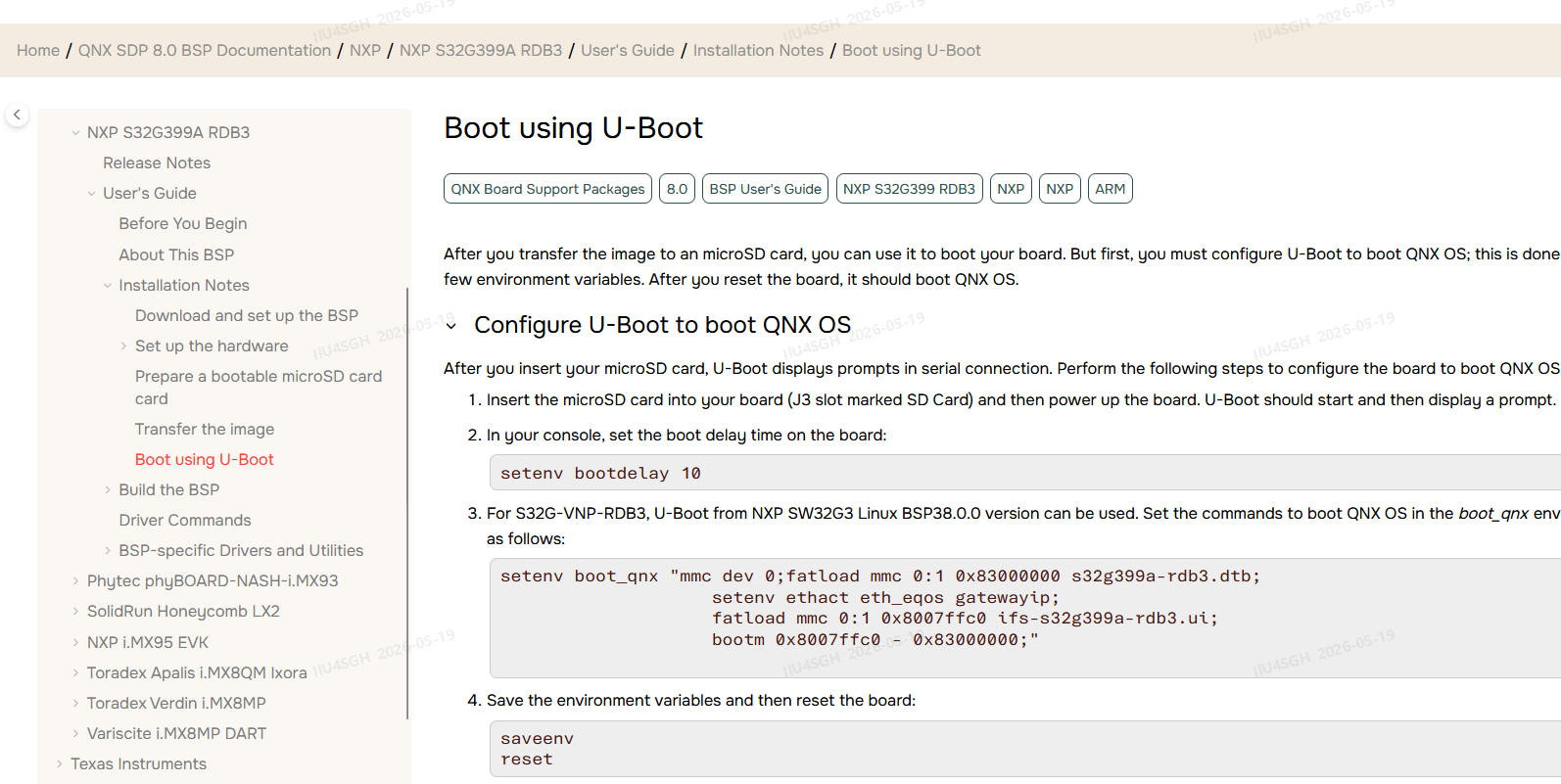Viewport: 1561px width, 784px height.
Task: Select the BSP User's Guide tag
Action: point(766,189)
